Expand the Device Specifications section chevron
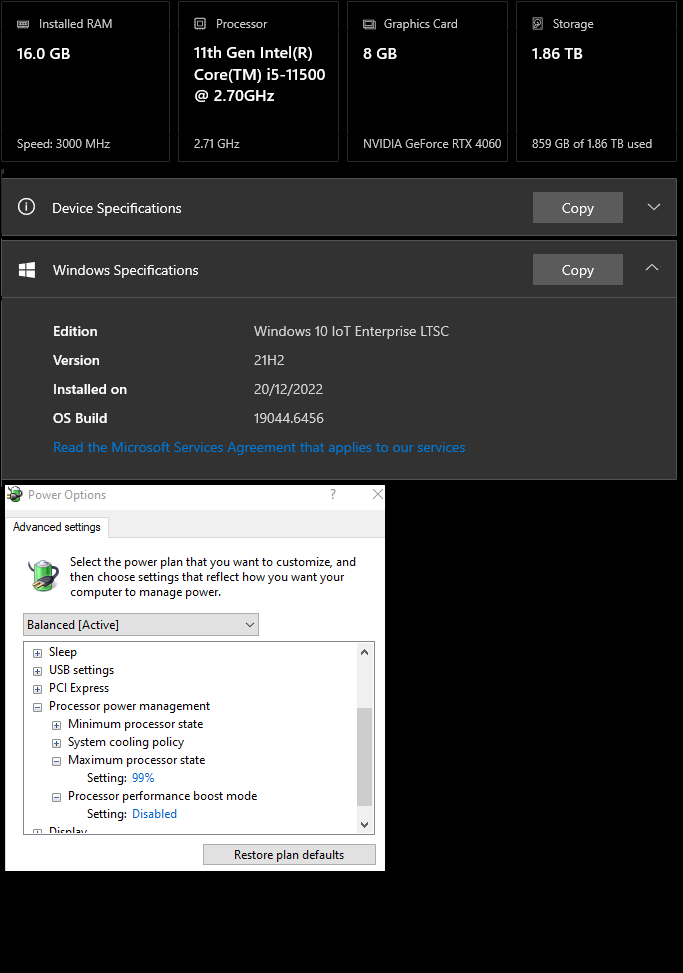This screenshot has width=683, height=973. [x=654, y=207]
